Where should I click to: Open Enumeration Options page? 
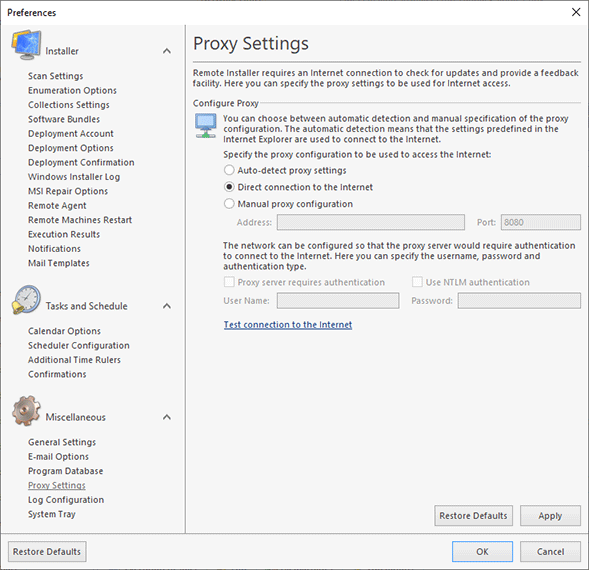pyautogui.click(x=72, y=90)
